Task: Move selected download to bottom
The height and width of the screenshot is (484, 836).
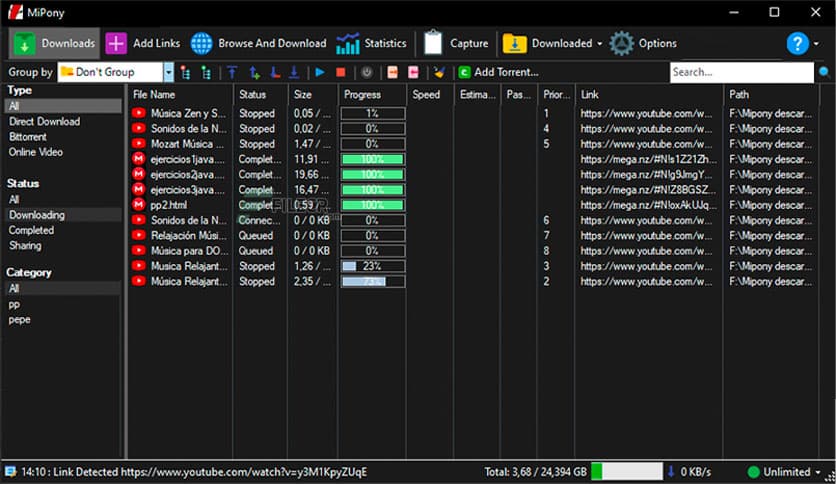Action: [x=294, y=72]
